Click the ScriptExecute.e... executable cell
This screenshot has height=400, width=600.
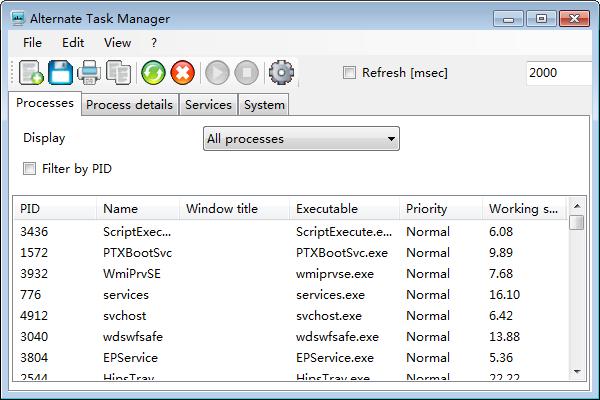[344, 232]
